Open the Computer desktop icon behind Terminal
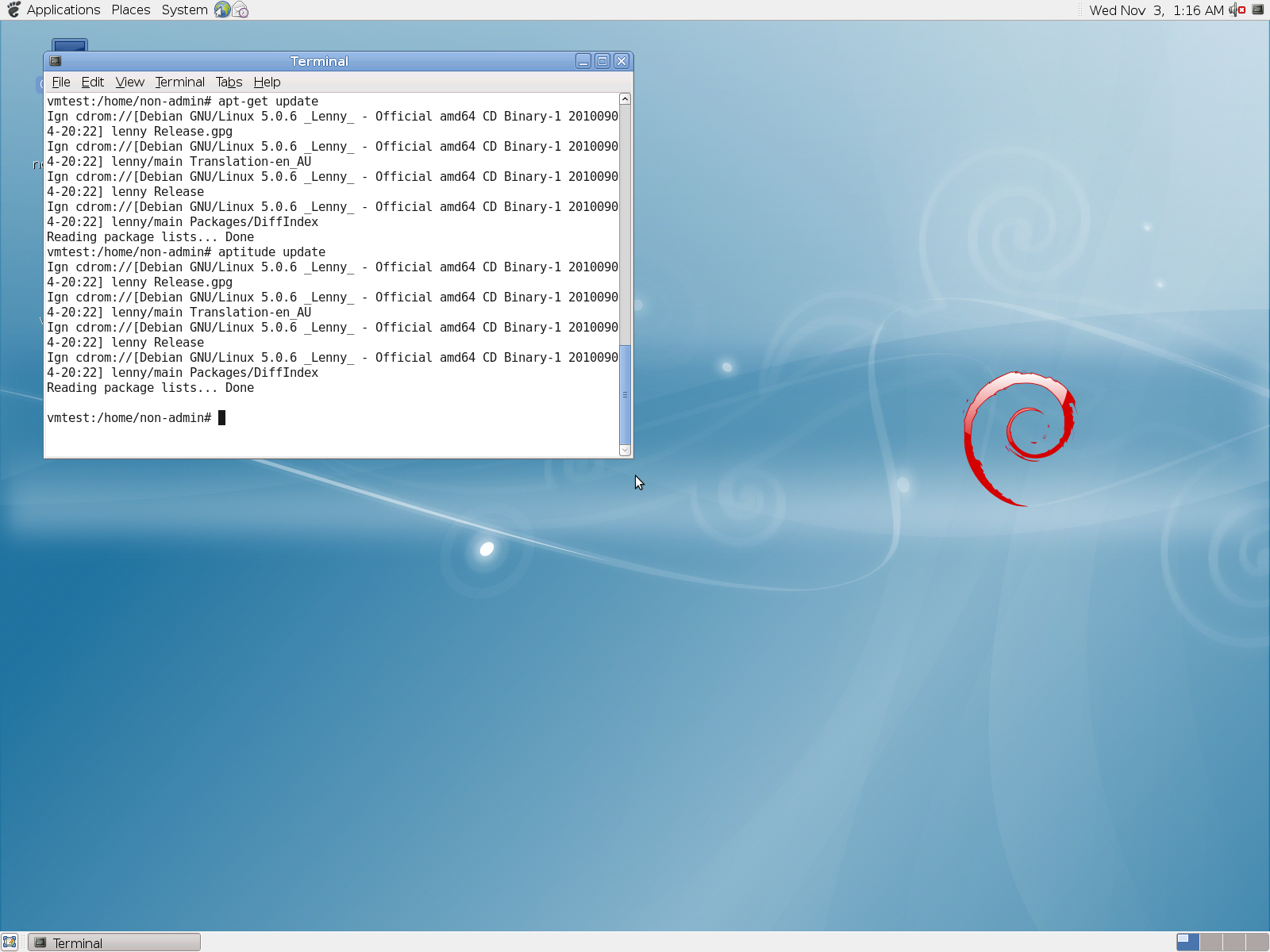Image resolution: width=1270 pixels, height=952 pixels. (x=70, y=44)
